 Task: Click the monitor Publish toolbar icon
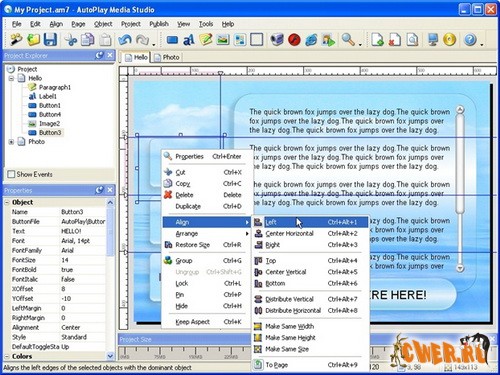[433, 40]
